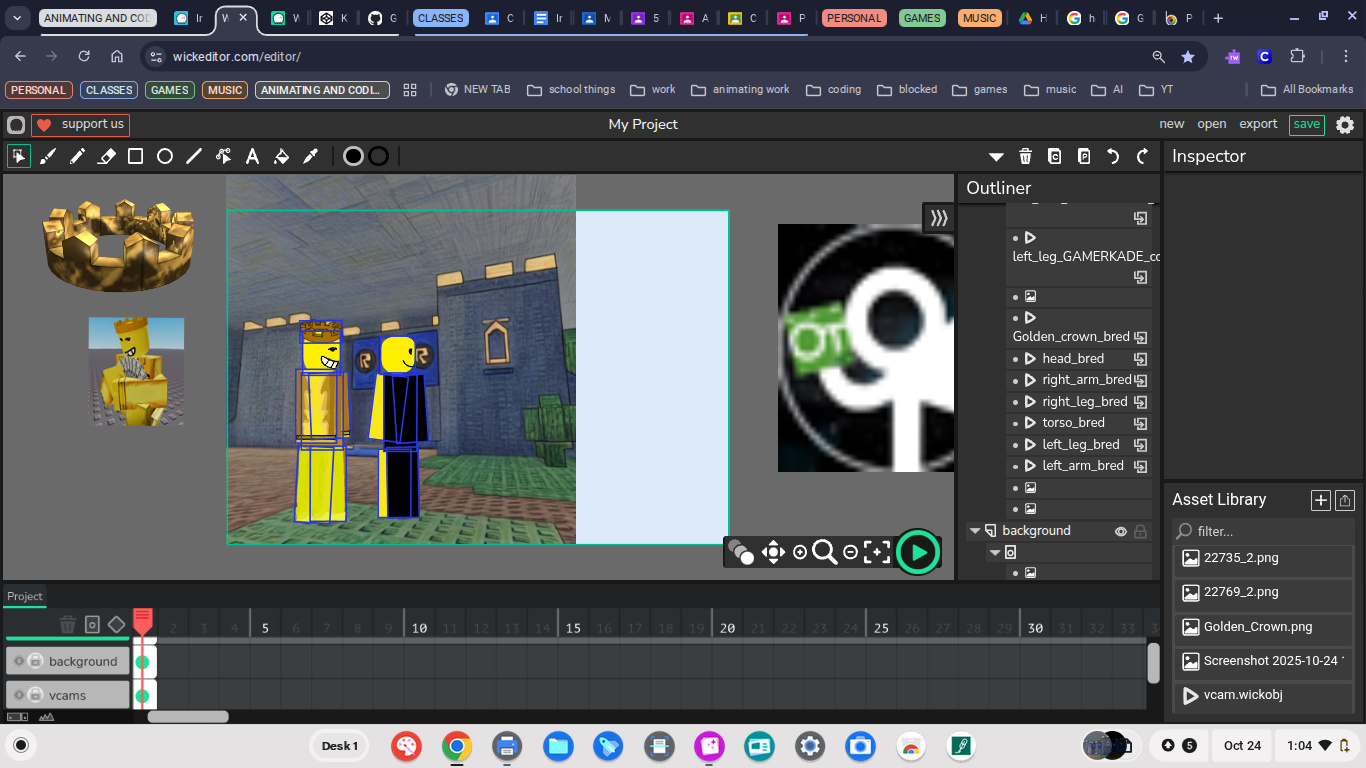Toggle lock on vcams timeline layer
Viewport: 1366px width, 768px height.
(35, 695)
